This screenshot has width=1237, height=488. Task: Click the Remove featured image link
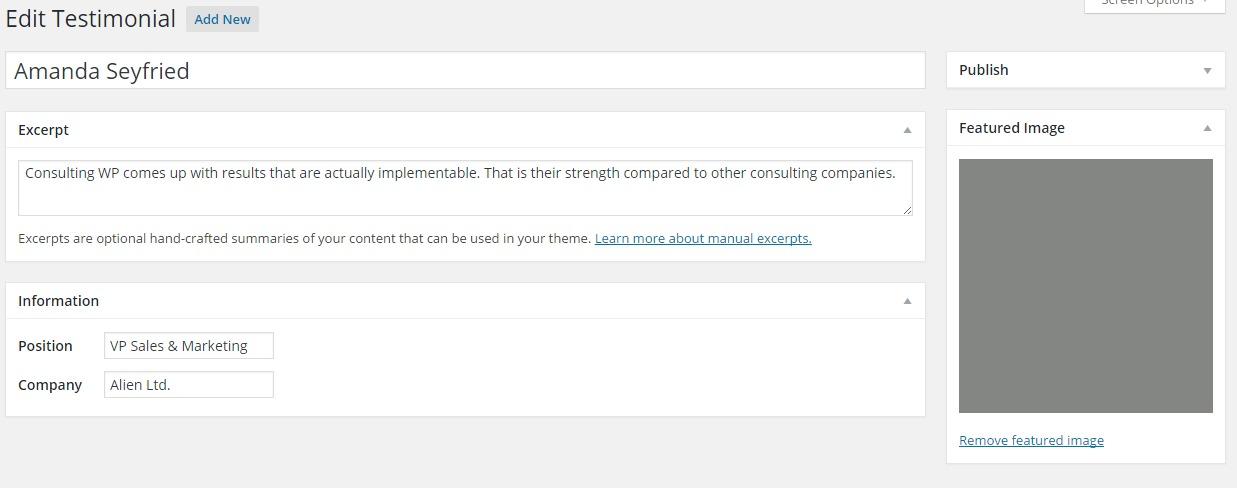1031,441
